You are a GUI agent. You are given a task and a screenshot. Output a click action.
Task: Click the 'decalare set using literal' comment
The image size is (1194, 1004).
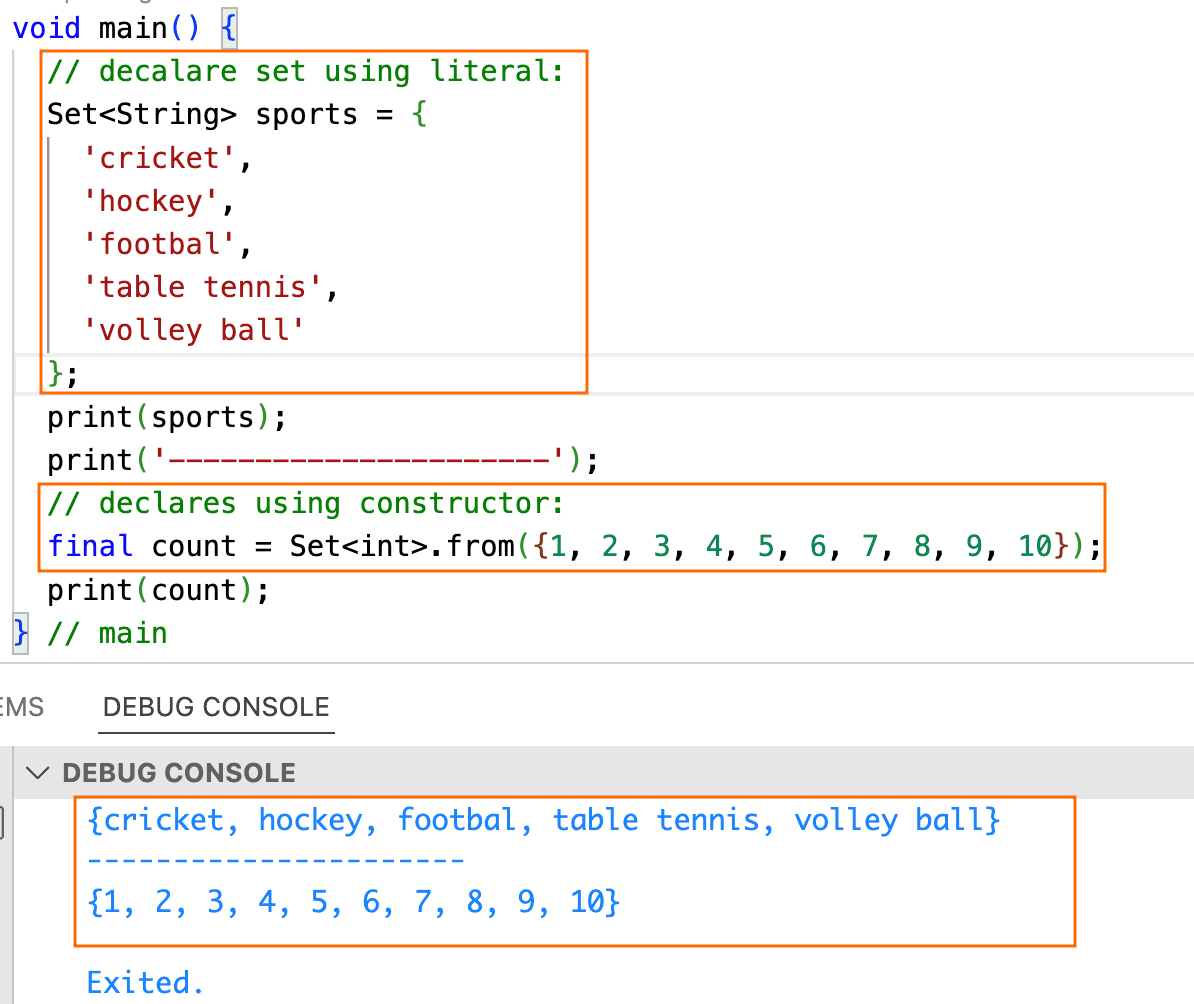tap(305, 72)
